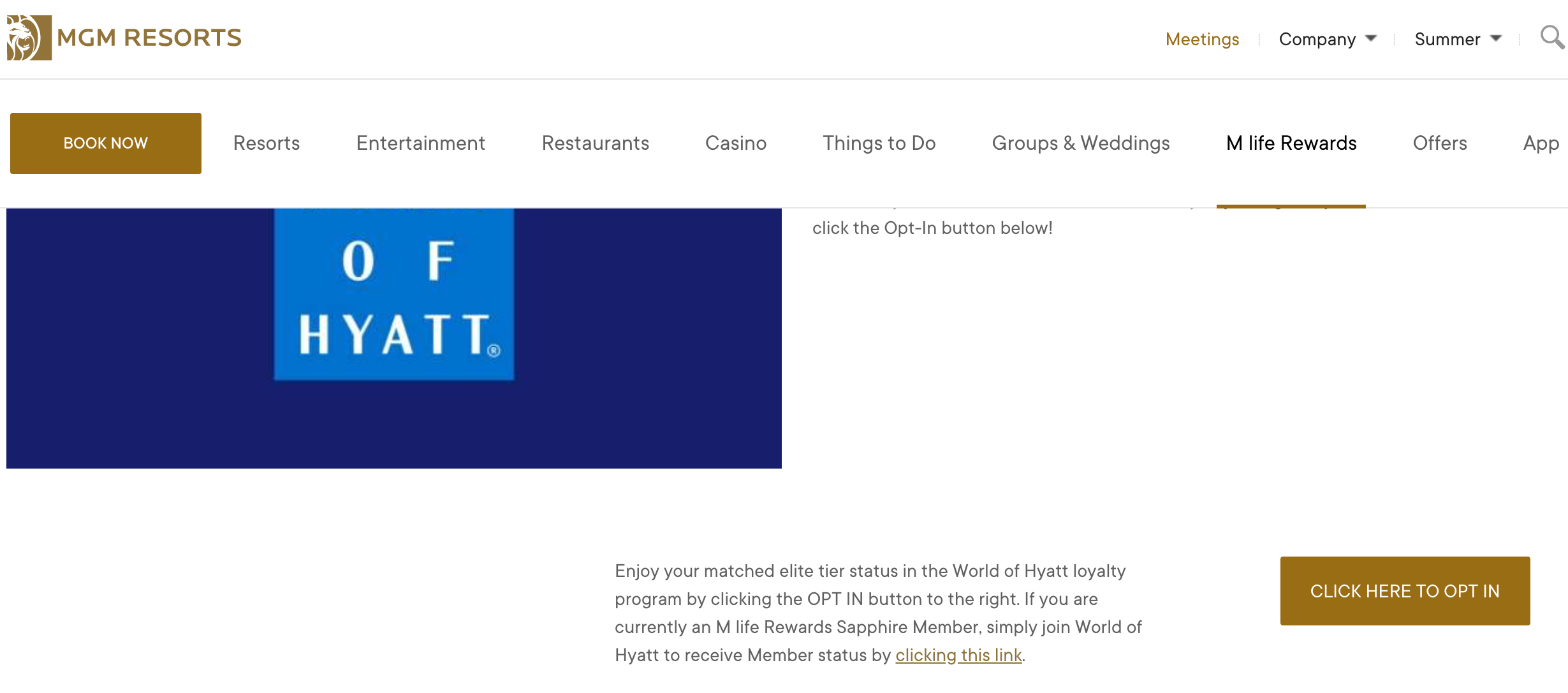Image resolution: width=1568 pixels, height=693 pixels.
Task: Click the World of Hyatt image
Action: pos(394,338)
